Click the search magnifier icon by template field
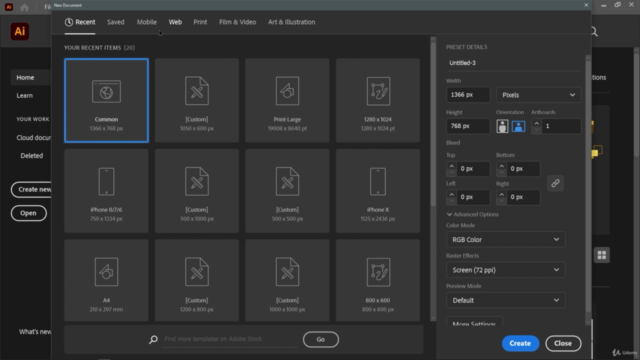This screenshot has width=640, height=360. tap(153, 339)
